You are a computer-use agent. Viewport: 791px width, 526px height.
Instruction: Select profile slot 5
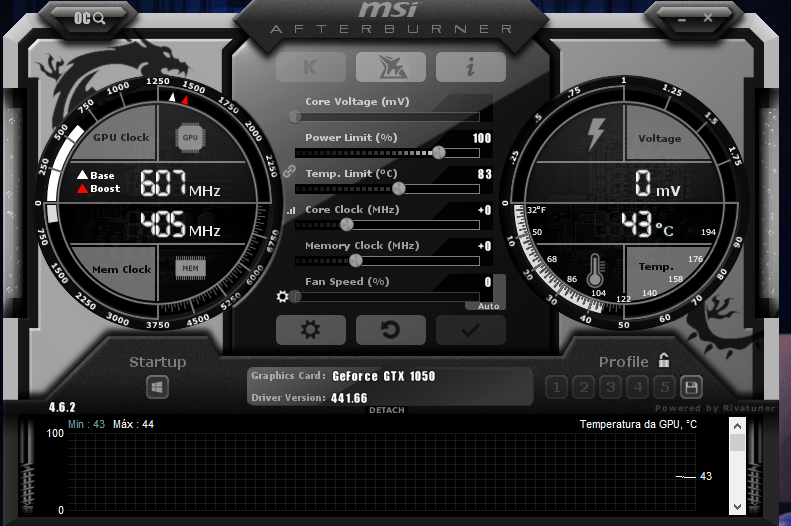665,387
